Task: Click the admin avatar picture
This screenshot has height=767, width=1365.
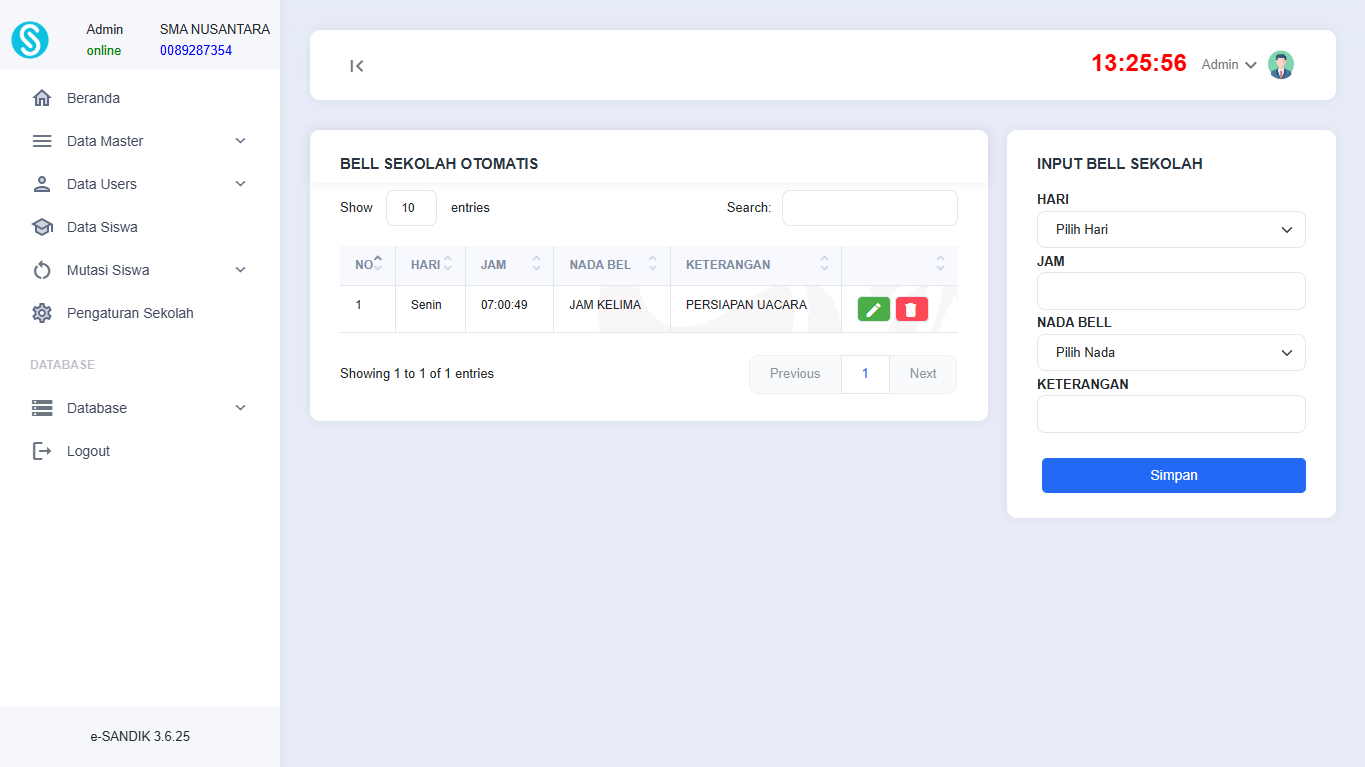Action: tap(1280, 65)
